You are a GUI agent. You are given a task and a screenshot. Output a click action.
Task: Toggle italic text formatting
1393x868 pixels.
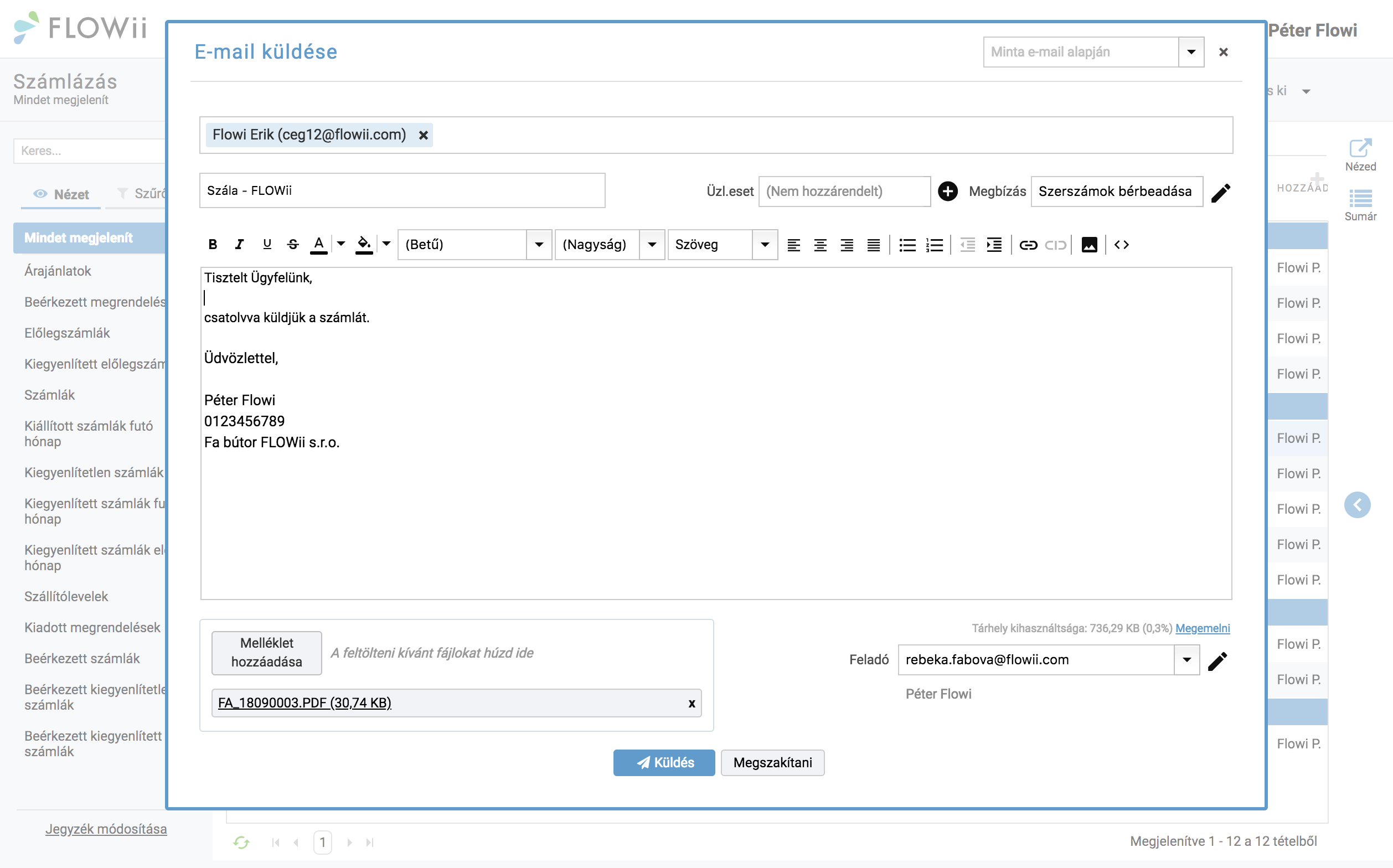[239, 245]
